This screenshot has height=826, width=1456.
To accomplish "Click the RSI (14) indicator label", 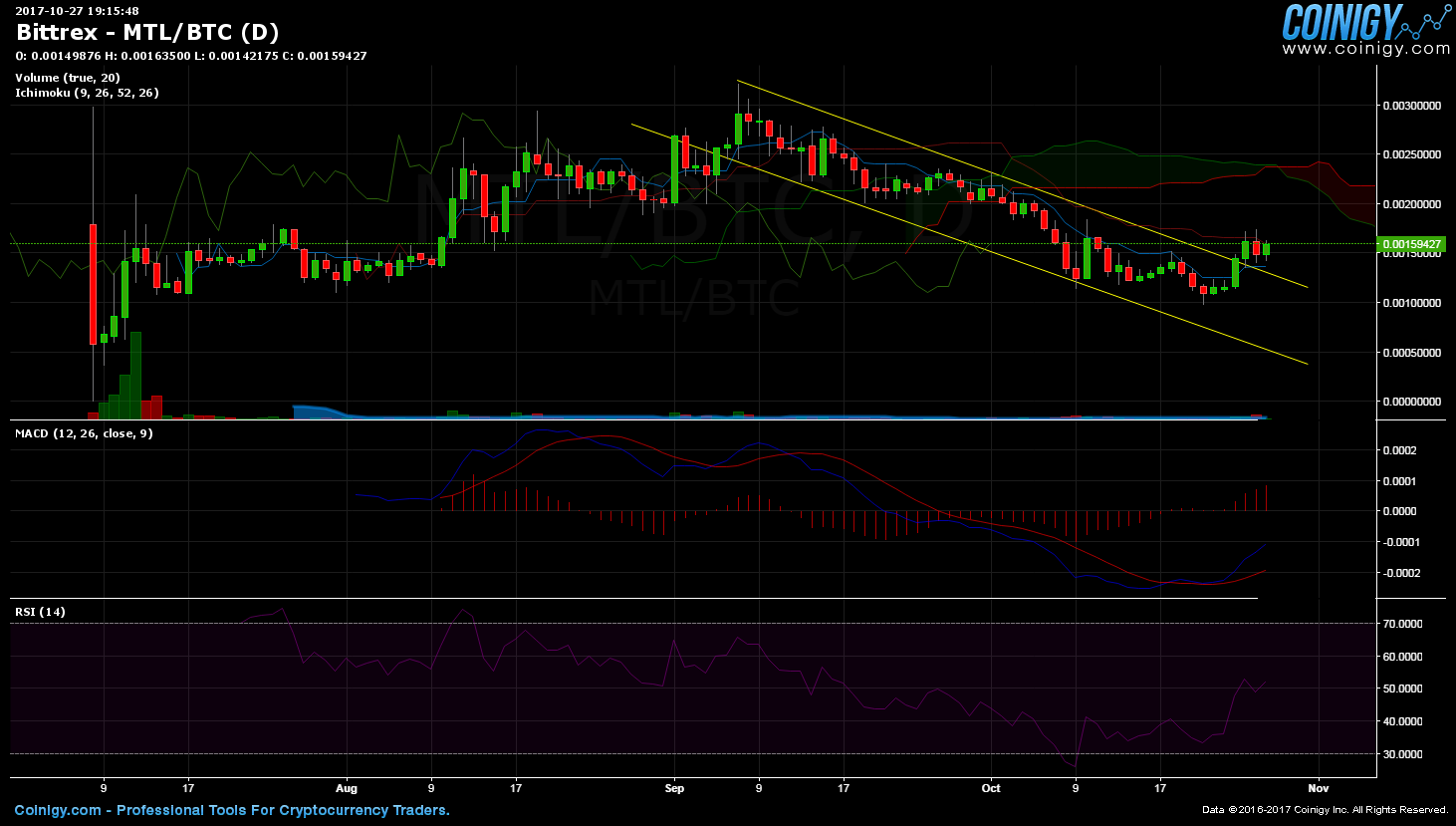I will click(40, 612).
